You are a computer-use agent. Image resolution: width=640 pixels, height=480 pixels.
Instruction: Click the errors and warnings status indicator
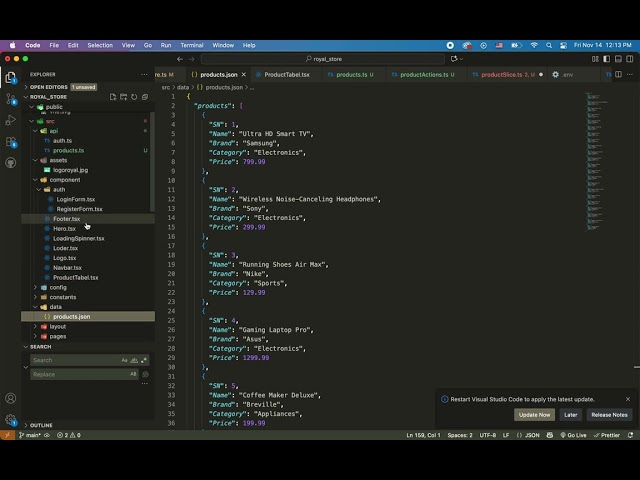(x=68, y=435)
